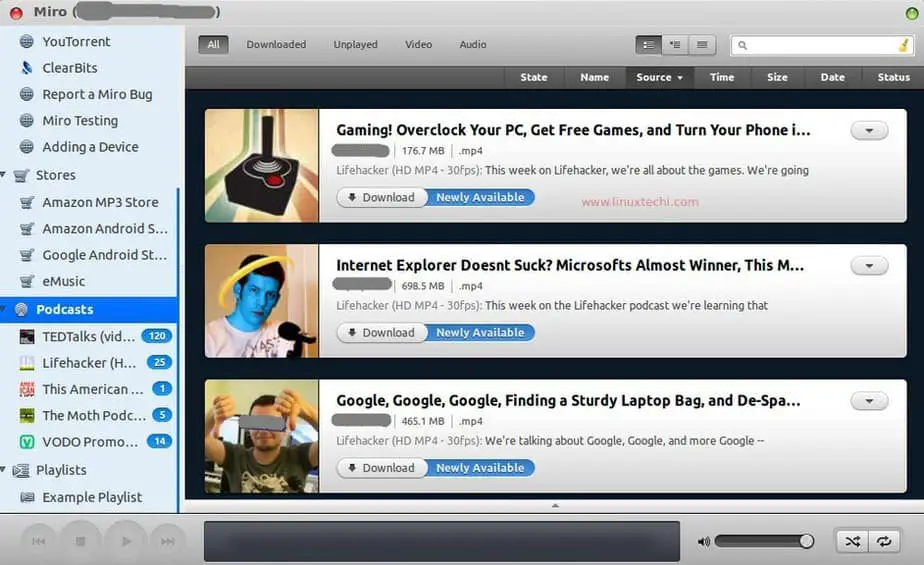Viewport: 924px width, 565px height.
Task: Open the eMusic store cart icon
Action: [27, 281]
